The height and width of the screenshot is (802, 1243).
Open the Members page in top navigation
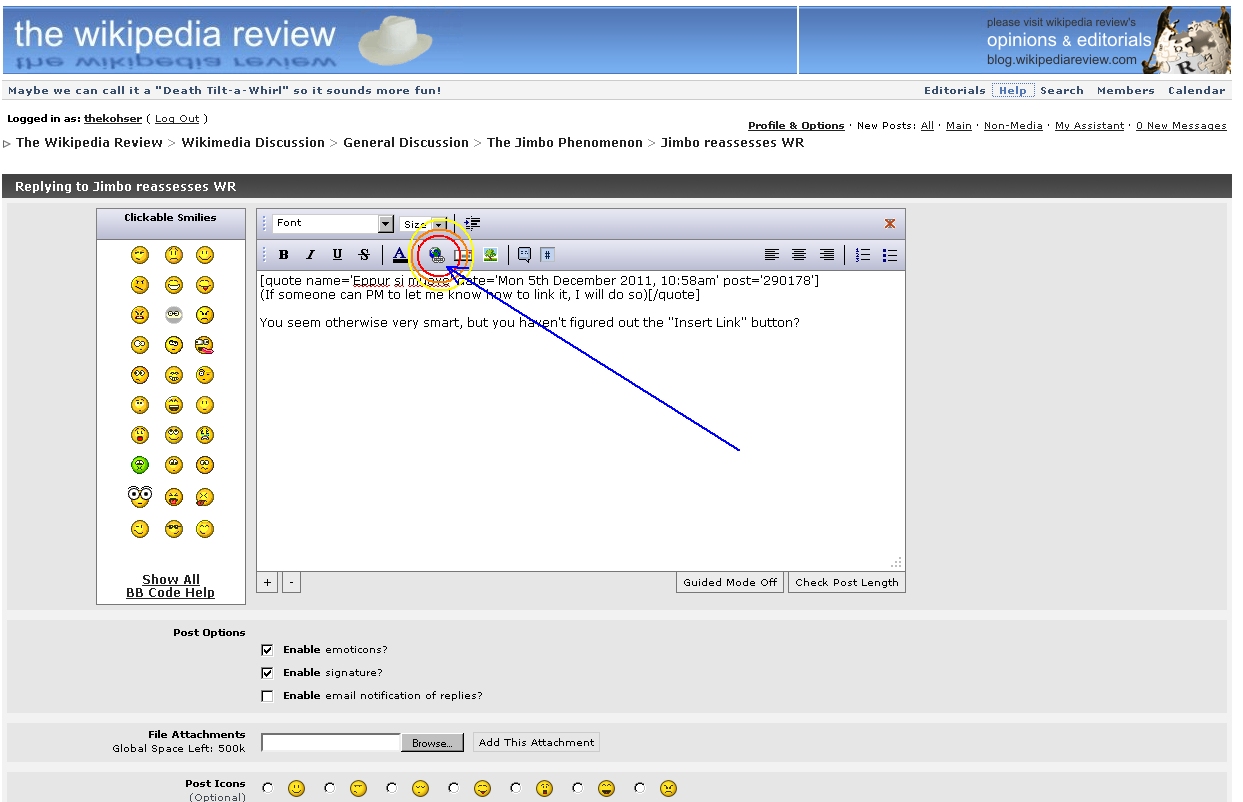click(1125, 90)
